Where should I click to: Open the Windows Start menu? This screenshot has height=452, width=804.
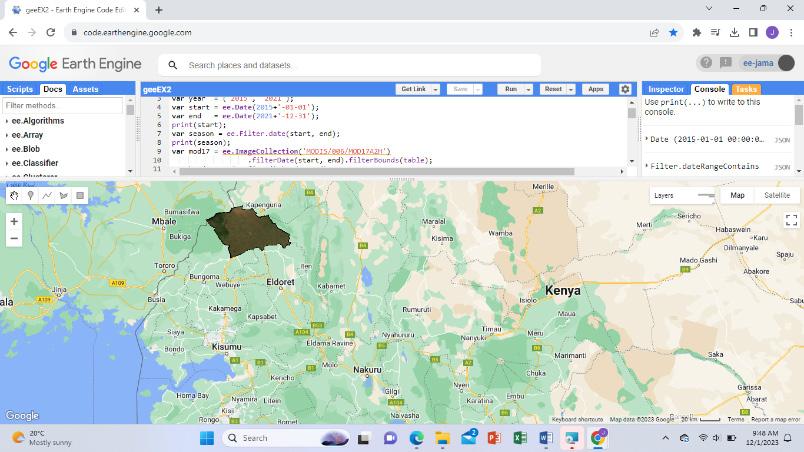207,438
